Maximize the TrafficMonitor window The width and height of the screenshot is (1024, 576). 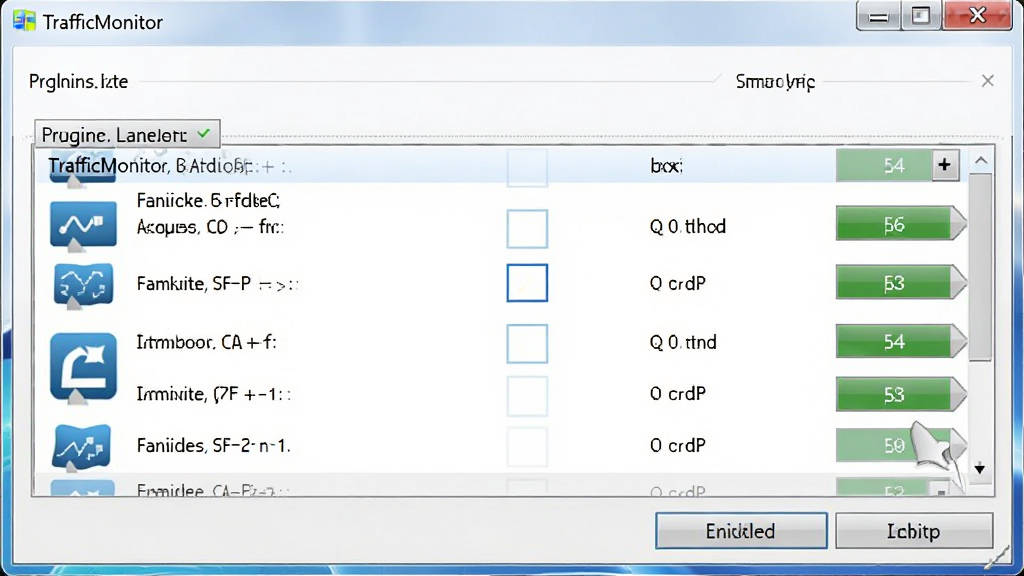(x=921, y=16)
